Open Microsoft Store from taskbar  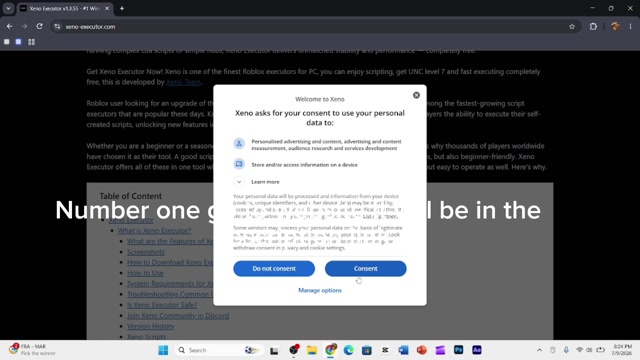point(367,350)
